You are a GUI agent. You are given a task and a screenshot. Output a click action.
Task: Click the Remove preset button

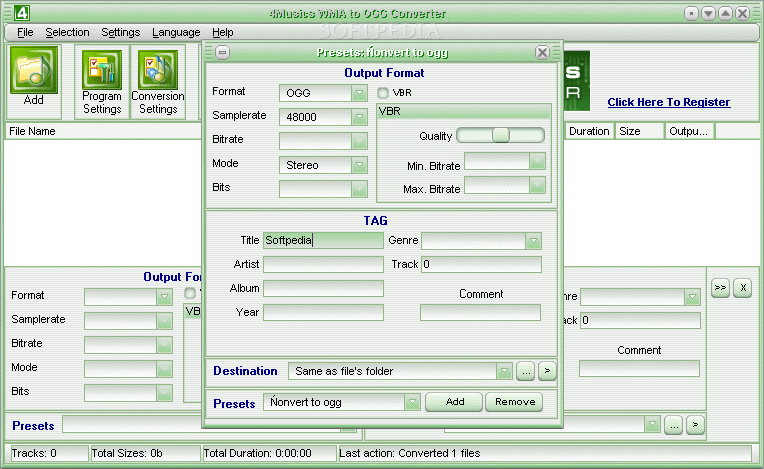point(515,402)
